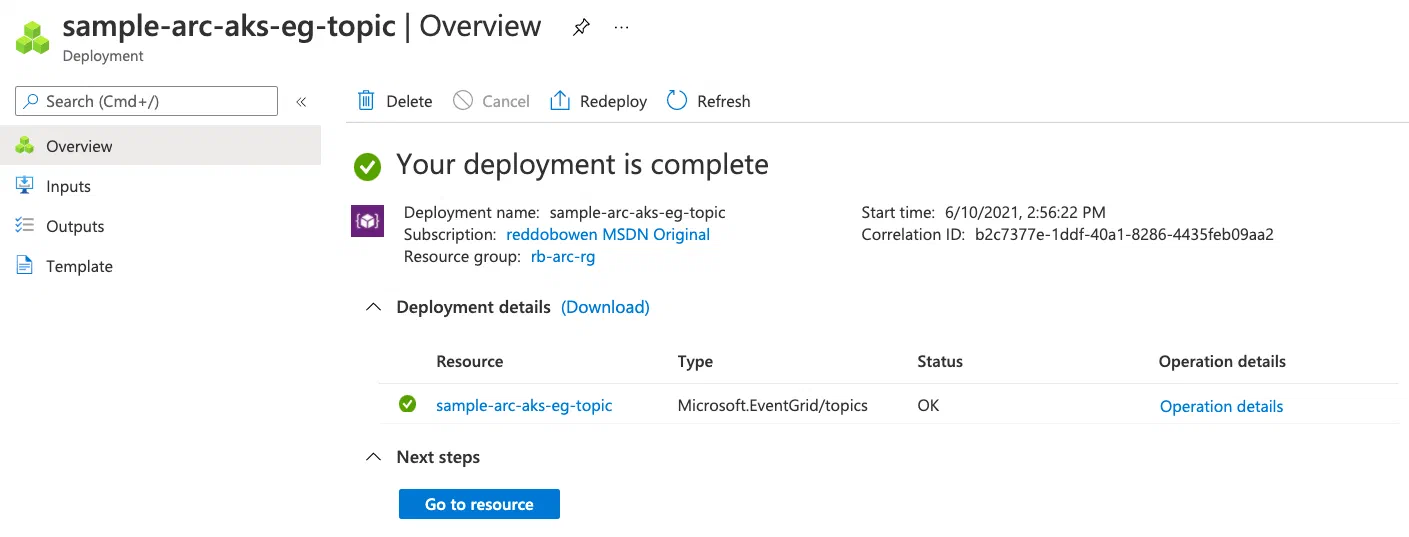Click the Go to resource button
The image size is (1409, 537).
pos(479,504)
